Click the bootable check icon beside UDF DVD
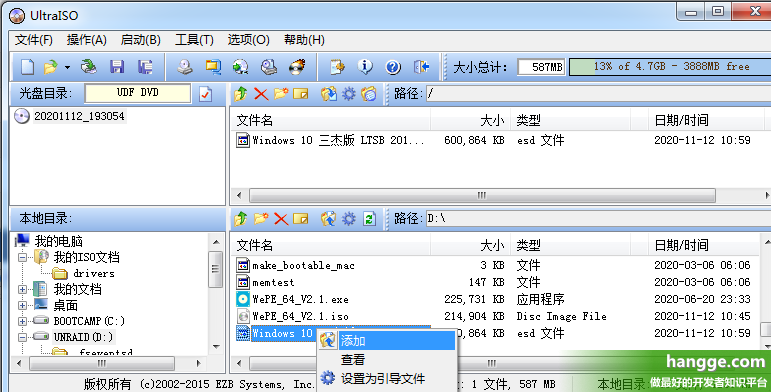Image resolution: width=771 pixels, height=392 pixels. pyautogui.click(x=206, y=94)
